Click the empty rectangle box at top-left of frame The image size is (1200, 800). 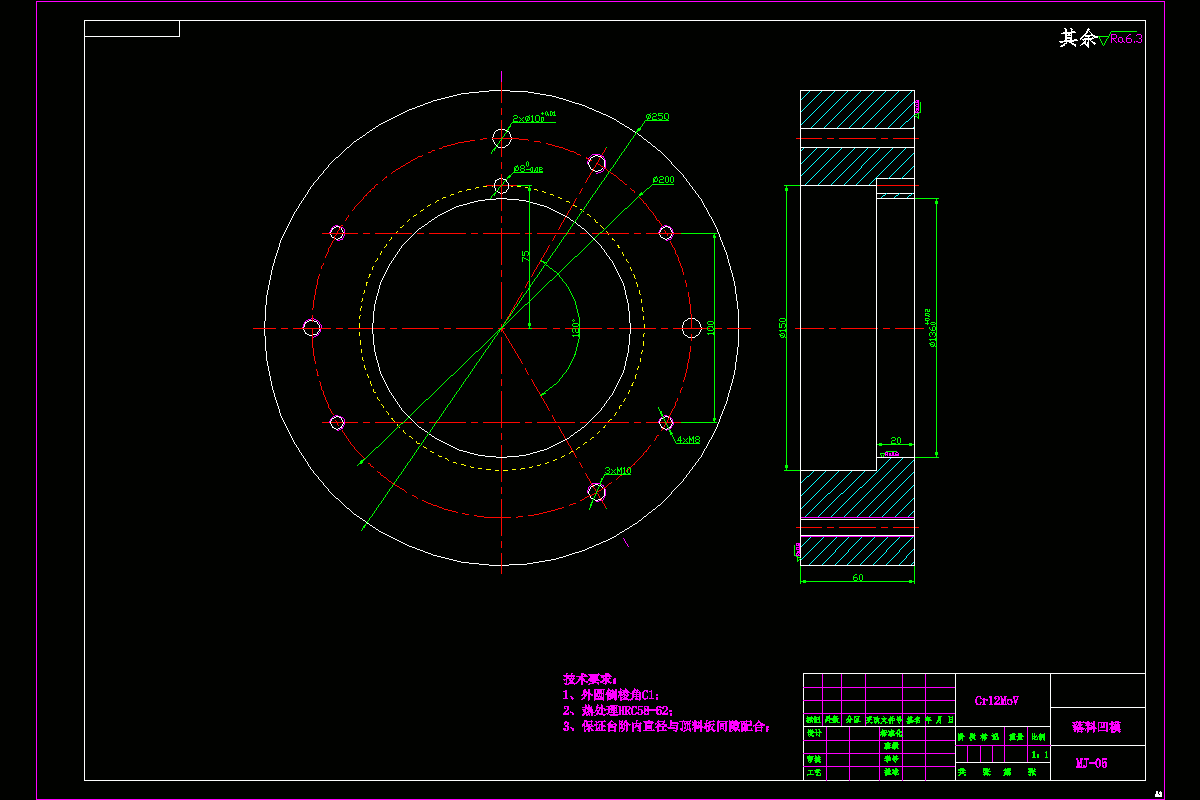(x=132, y=28)
